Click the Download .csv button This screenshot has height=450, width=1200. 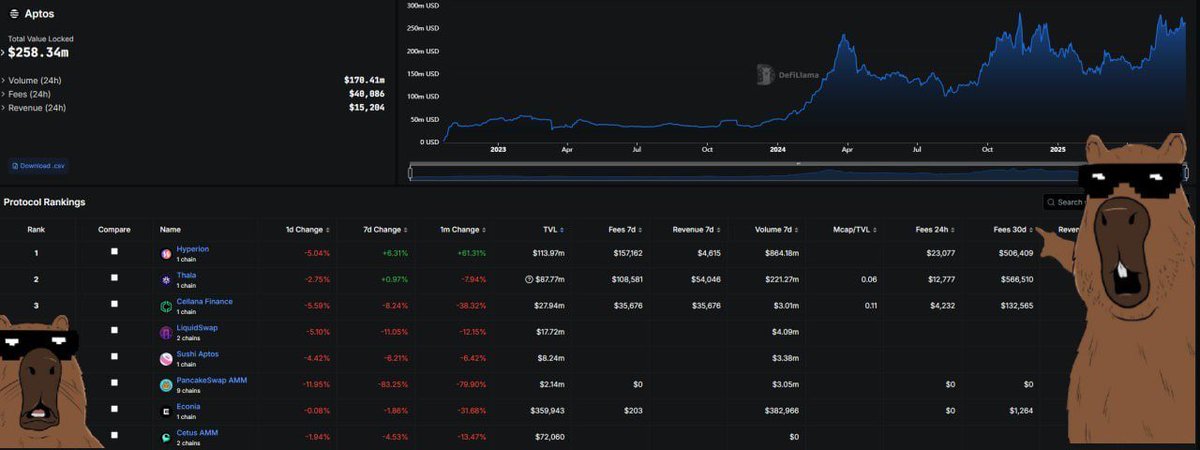39,165
